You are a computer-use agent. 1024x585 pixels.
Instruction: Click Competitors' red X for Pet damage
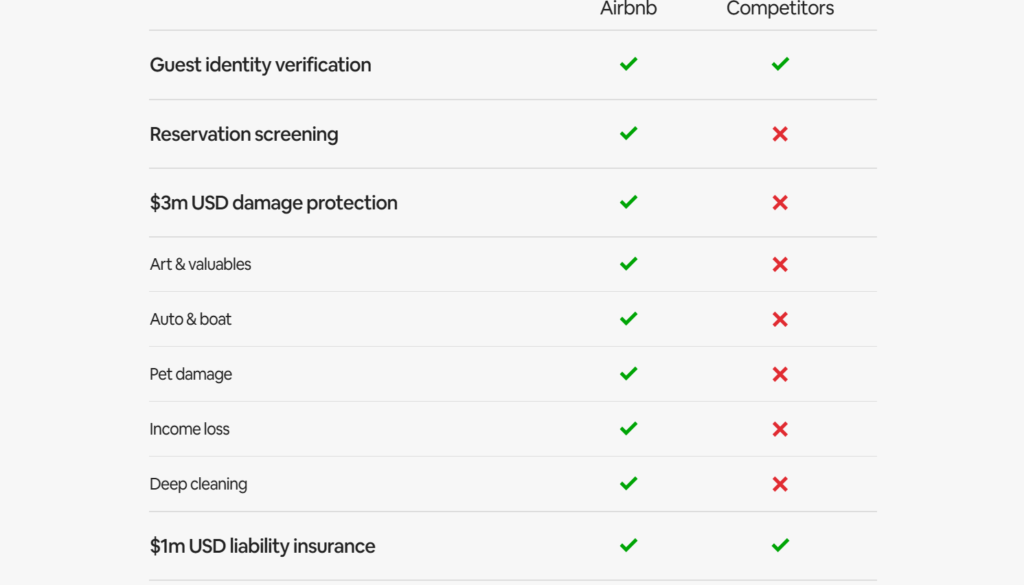780,374
